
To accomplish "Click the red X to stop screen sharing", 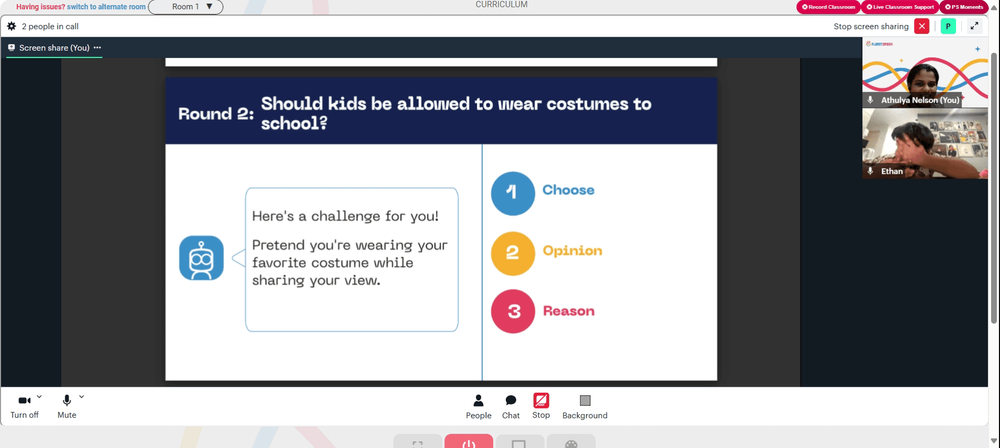I will (922, 26).
